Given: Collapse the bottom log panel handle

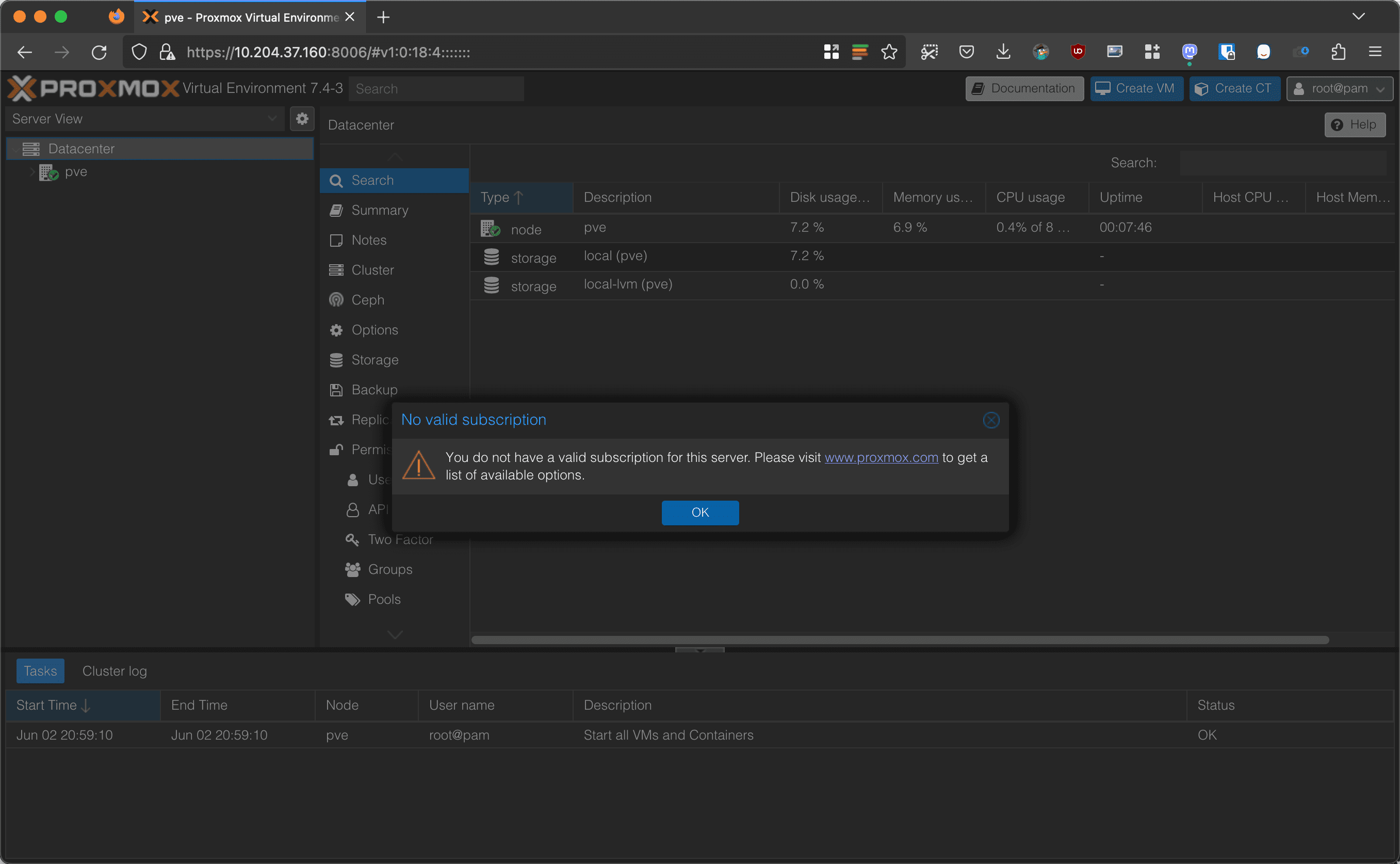Looking at the screenshot, I should (x=699, y=650).
